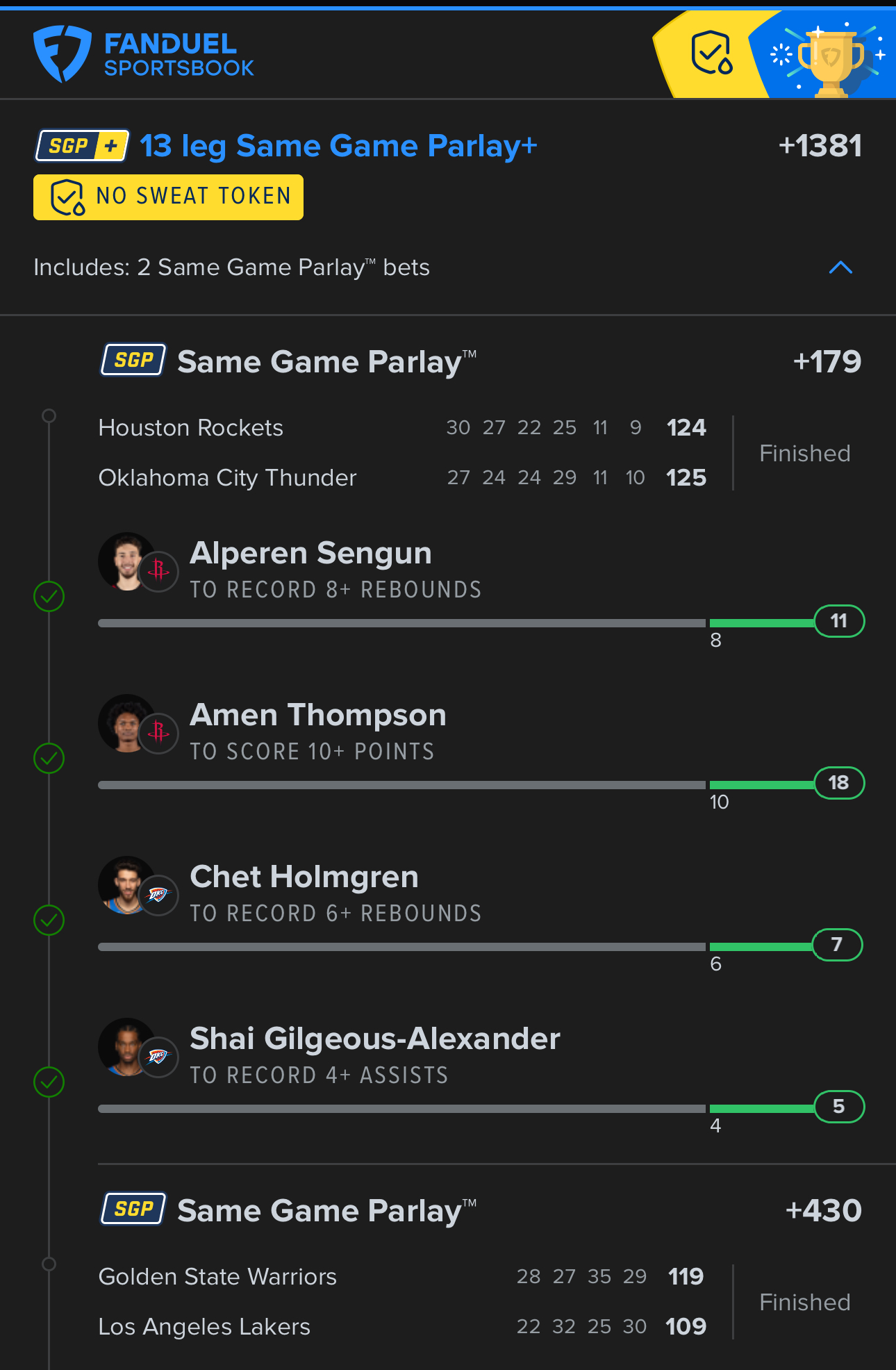Collapse the parlay details with the chevron

(x=840, y=267)
